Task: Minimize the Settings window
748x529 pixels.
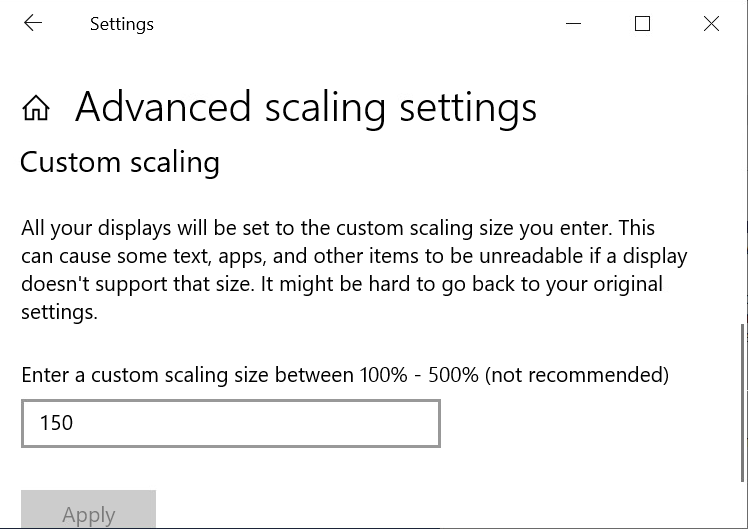Action: pos(573,24)
